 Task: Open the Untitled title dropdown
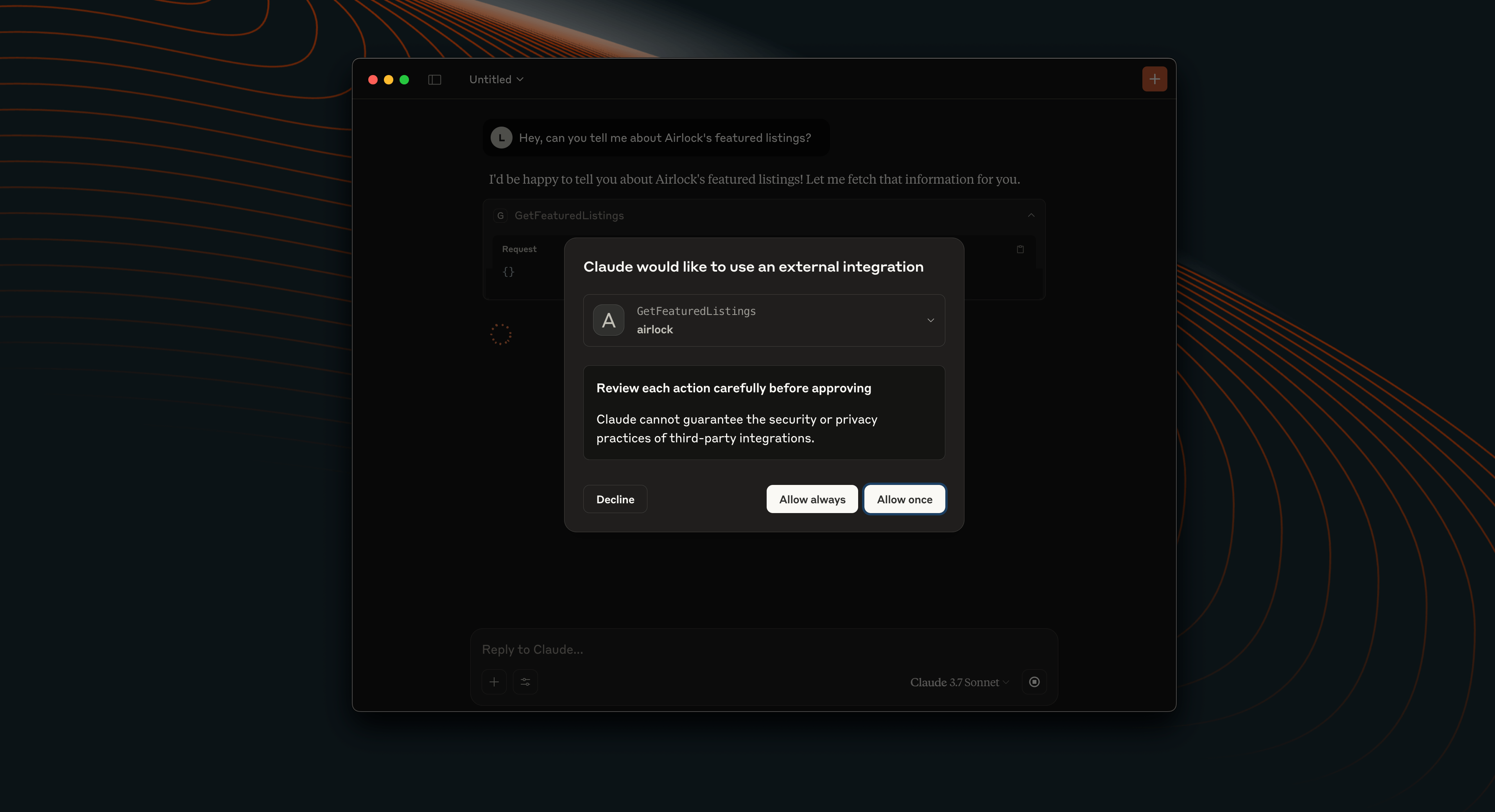click(520, 79)
